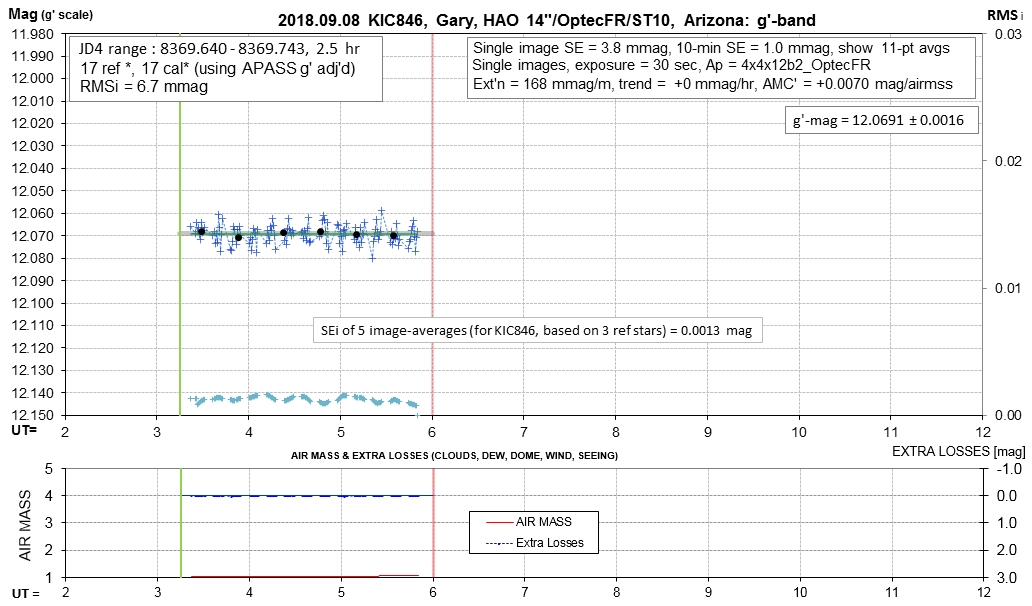Click the 0.02 tick on RMS axis
The width and height of the screenshot is (1032, 606).
point(1008,161)
